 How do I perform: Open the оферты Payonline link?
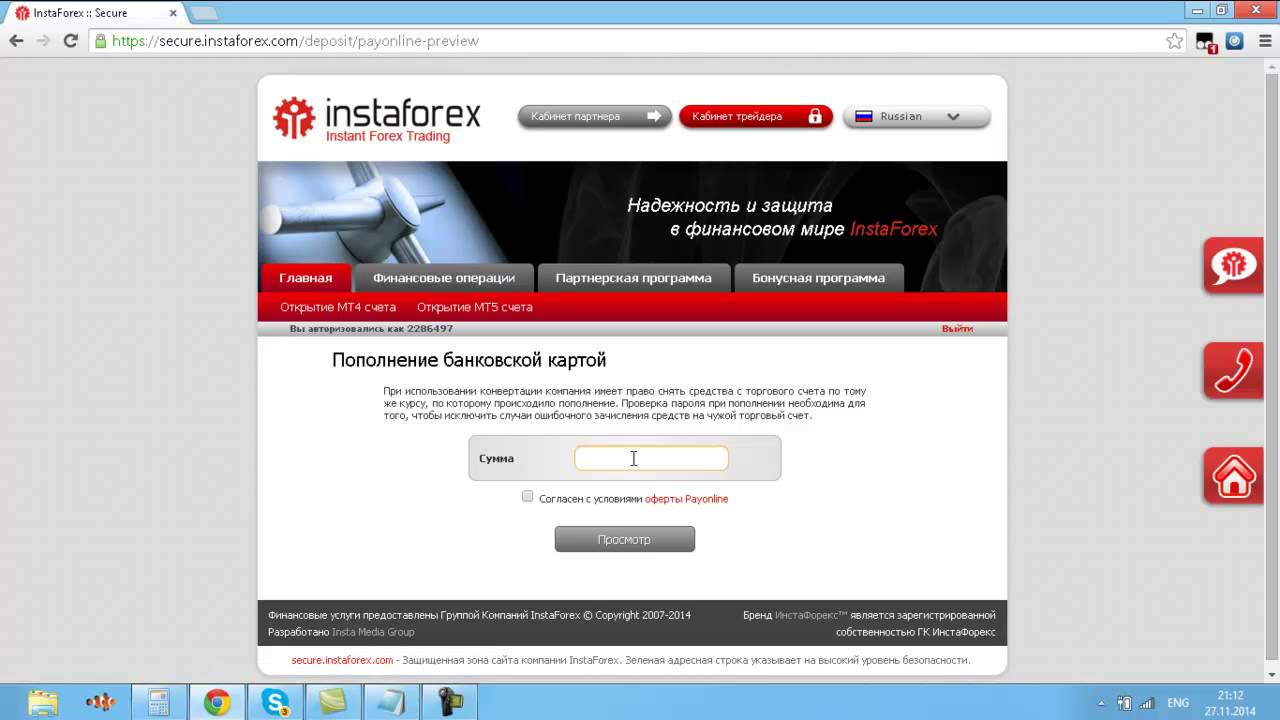(686, 499)
